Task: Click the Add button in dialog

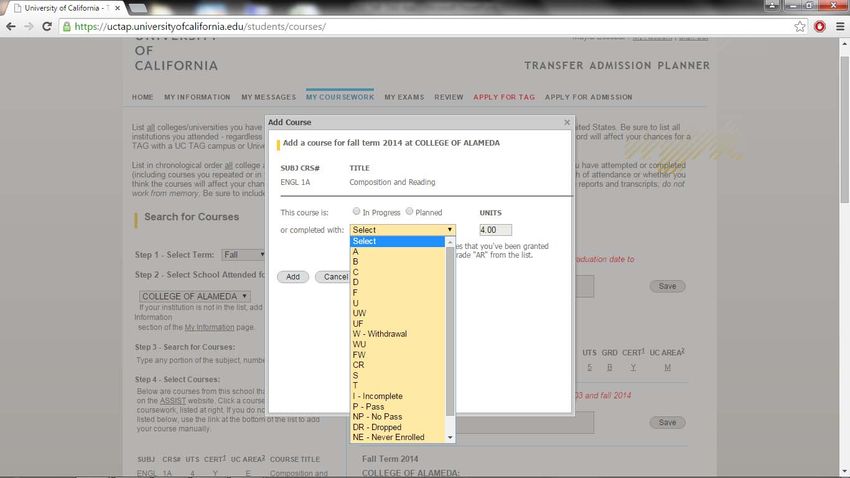Action: coord(293,277)
